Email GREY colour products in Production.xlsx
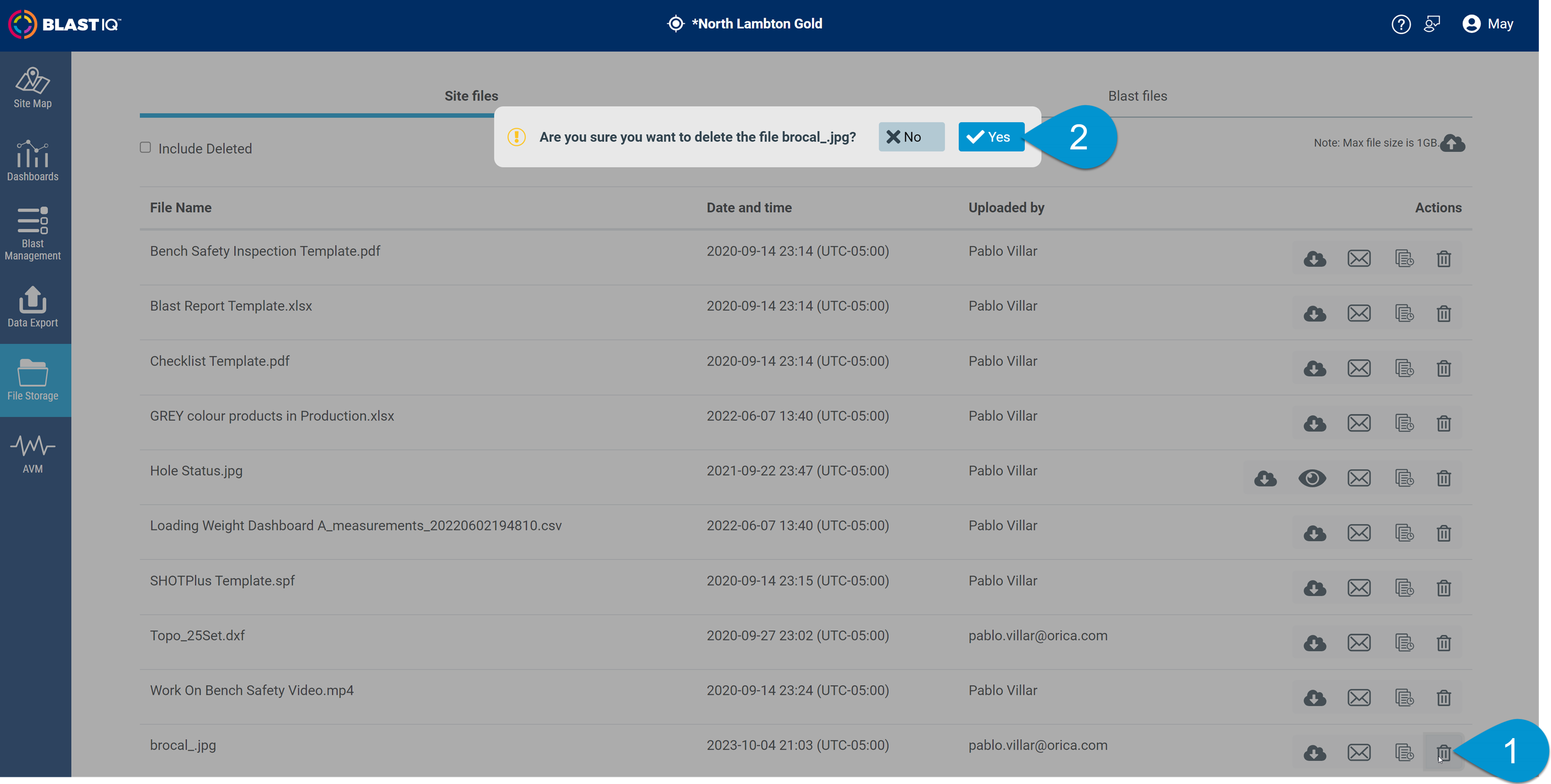The width and height of the screenshot is (1551, 784). click(1359, 423)
